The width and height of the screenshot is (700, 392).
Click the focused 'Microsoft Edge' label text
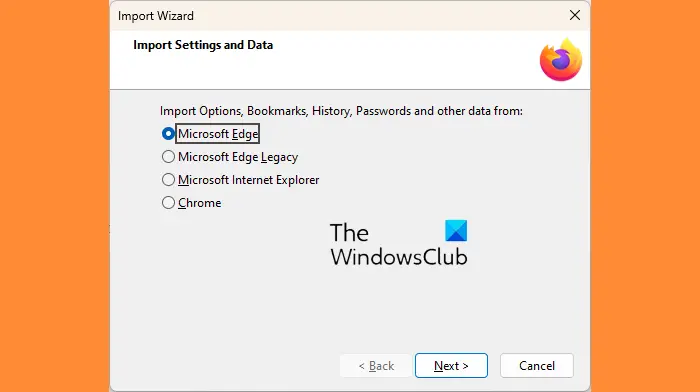point(218,133)
